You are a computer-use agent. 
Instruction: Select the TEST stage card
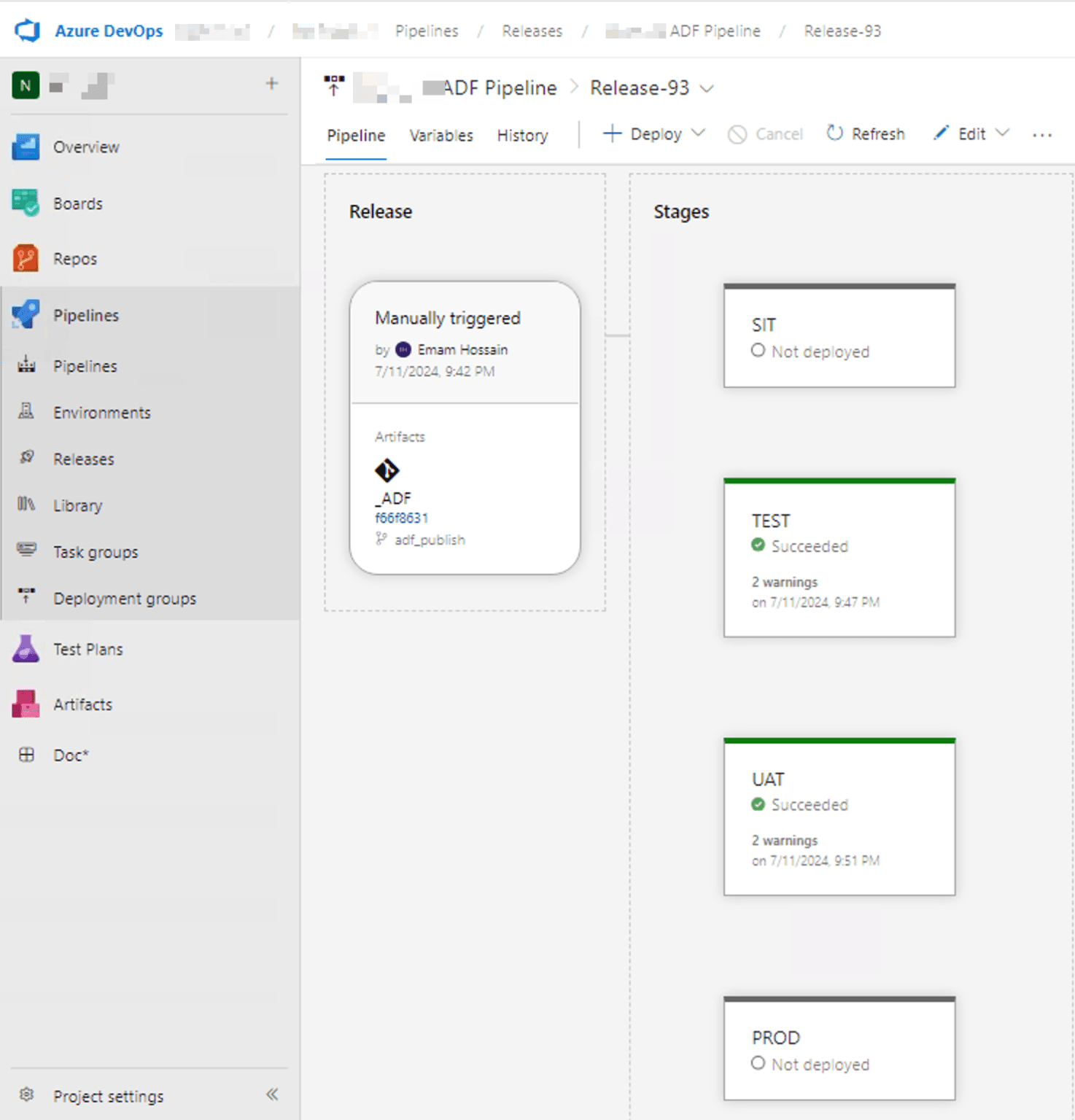tap(839, 558)
